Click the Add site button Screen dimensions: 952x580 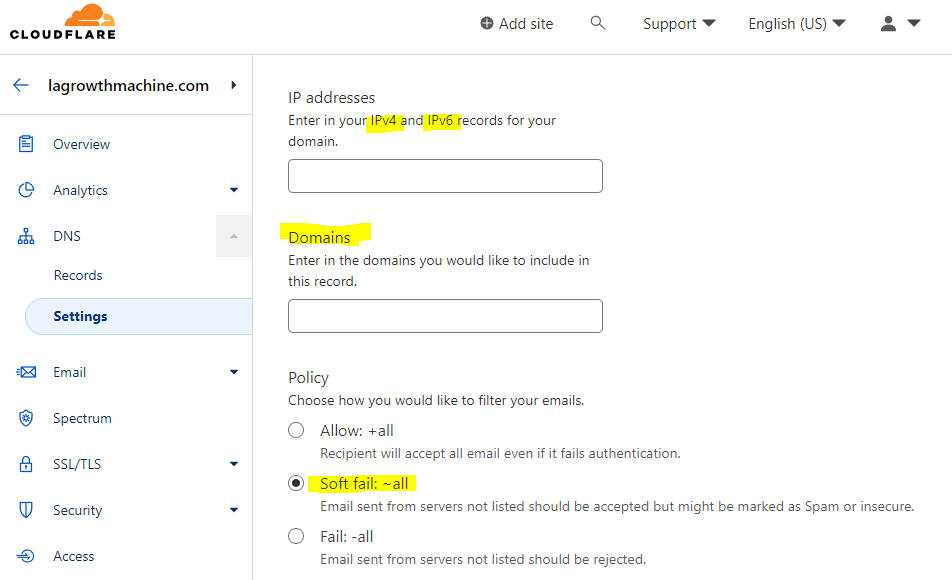point(516,24)
